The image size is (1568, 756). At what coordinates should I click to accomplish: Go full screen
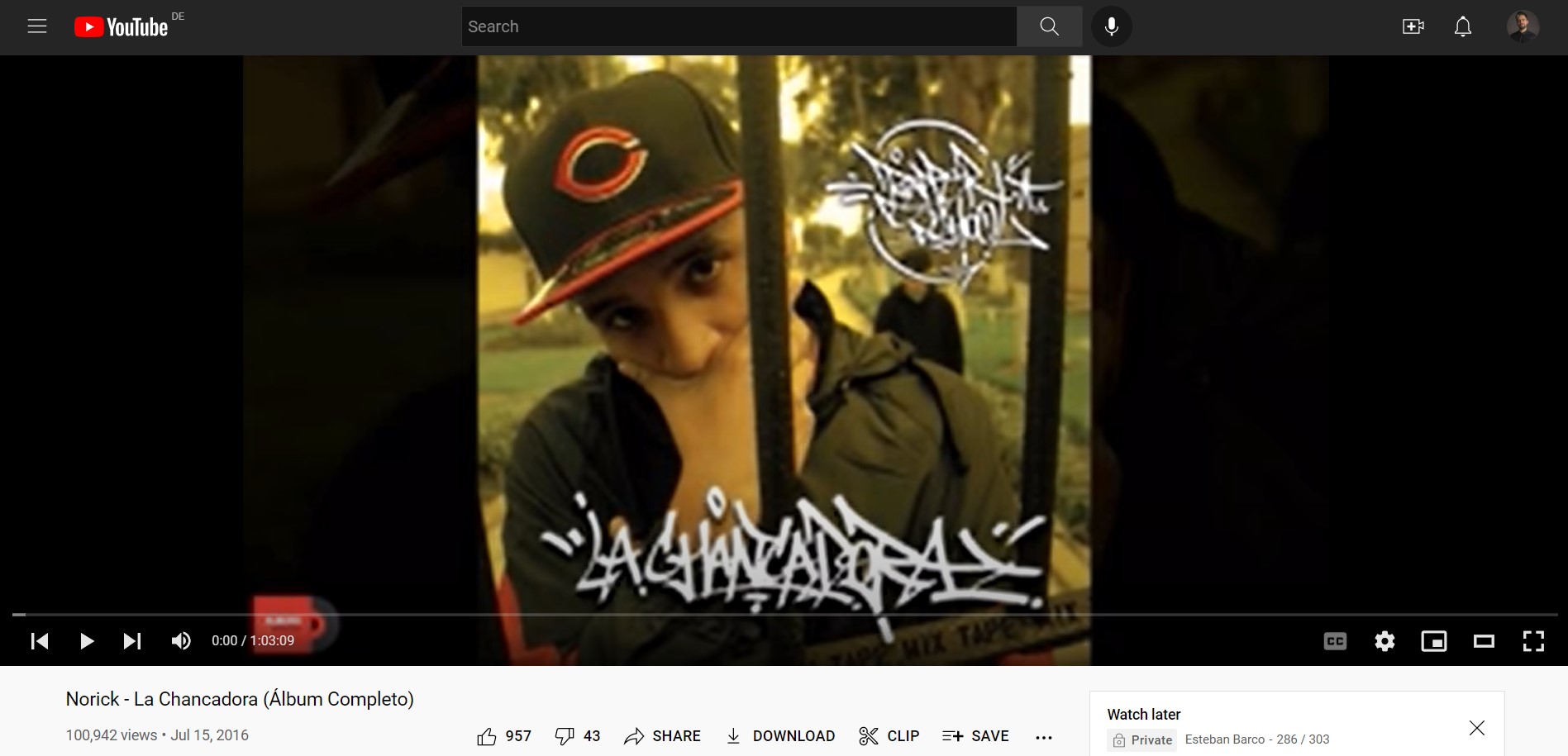tap(1534, 640)
